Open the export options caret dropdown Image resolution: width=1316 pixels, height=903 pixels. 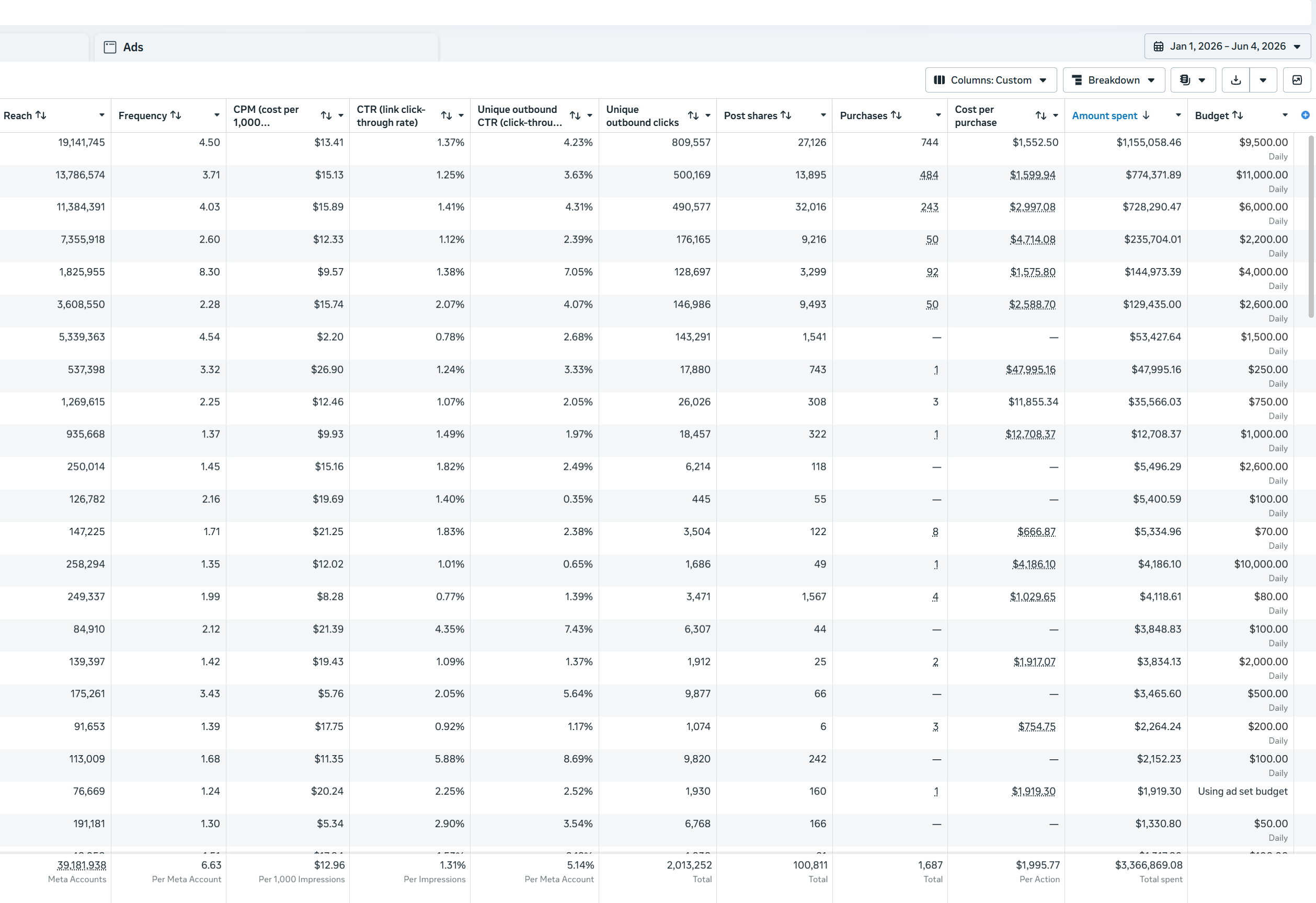coord(1263,80)
